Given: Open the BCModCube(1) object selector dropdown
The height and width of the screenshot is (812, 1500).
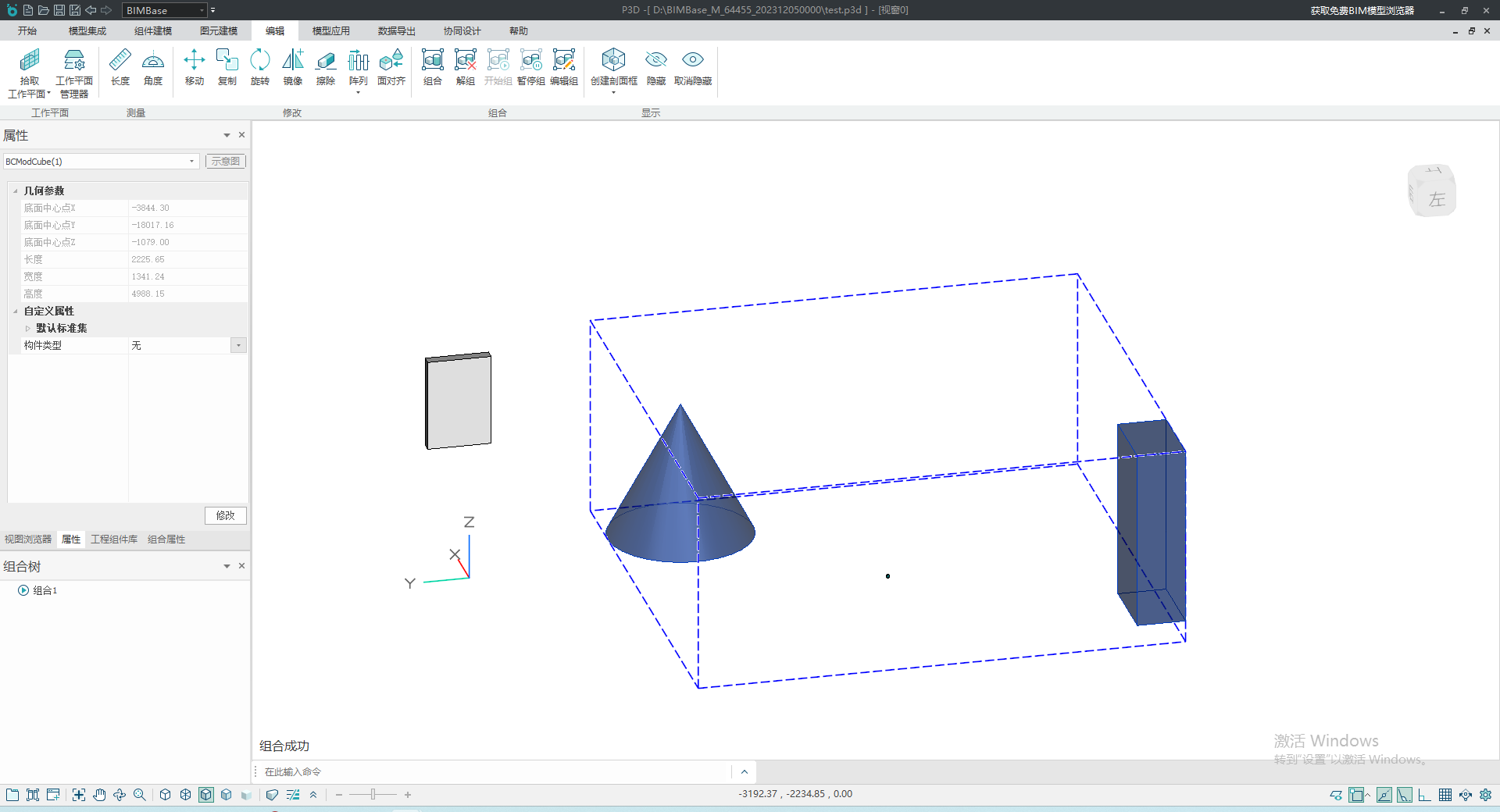Looking at the screenshot, I should click(191, 162).
